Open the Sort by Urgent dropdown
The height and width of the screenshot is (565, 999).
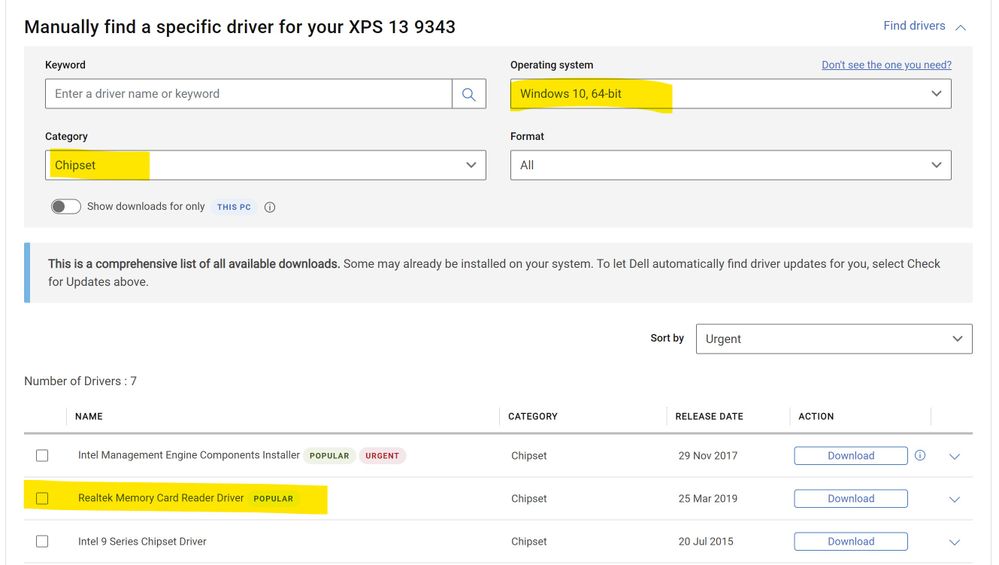click(x=834, y=339)
